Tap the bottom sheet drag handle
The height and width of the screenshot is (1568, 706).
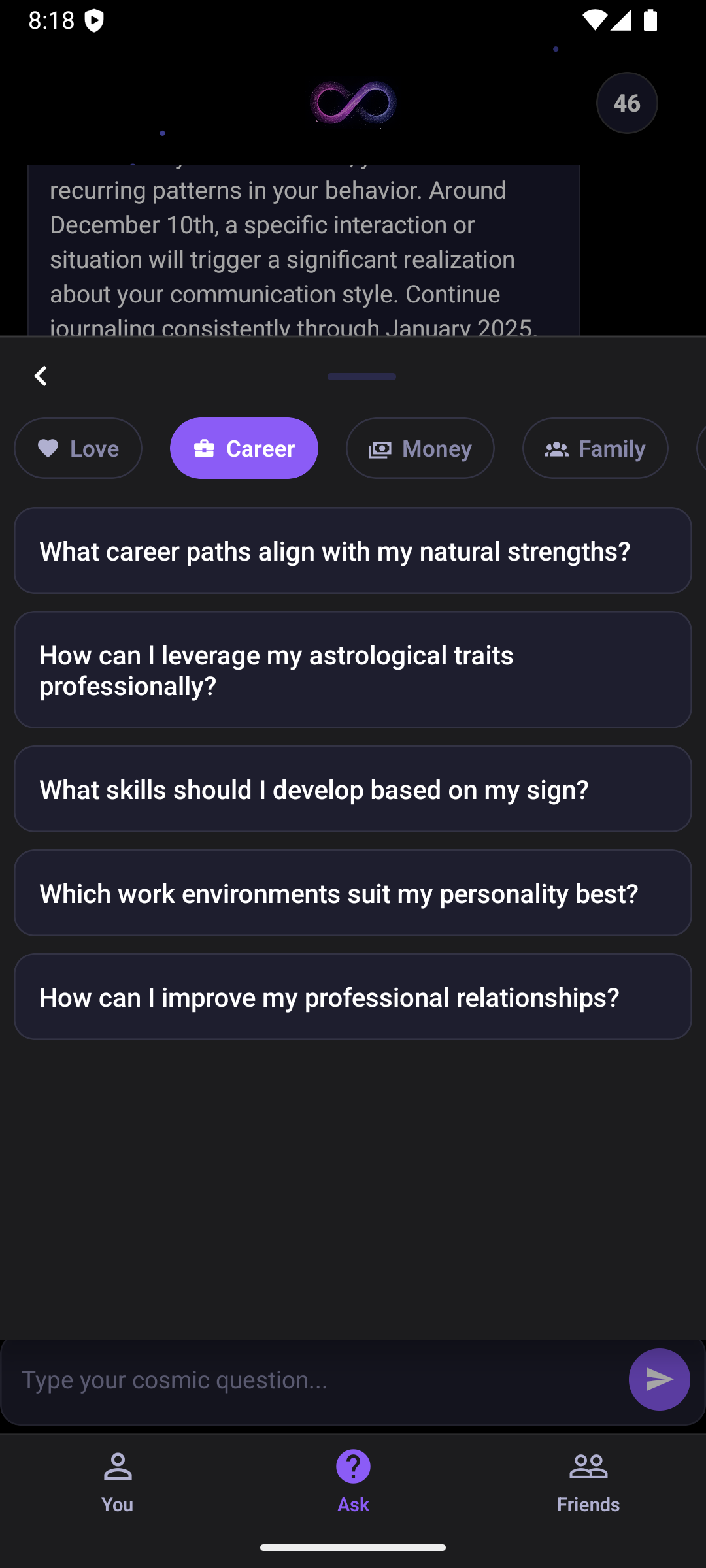click(x=361, y=376)
